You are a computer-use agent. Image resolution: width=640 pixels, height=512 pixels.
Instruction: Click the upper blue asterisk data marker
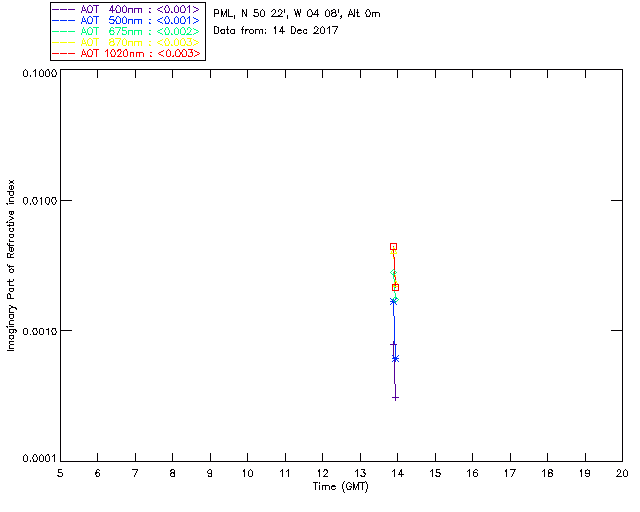[x=393, y=302]
